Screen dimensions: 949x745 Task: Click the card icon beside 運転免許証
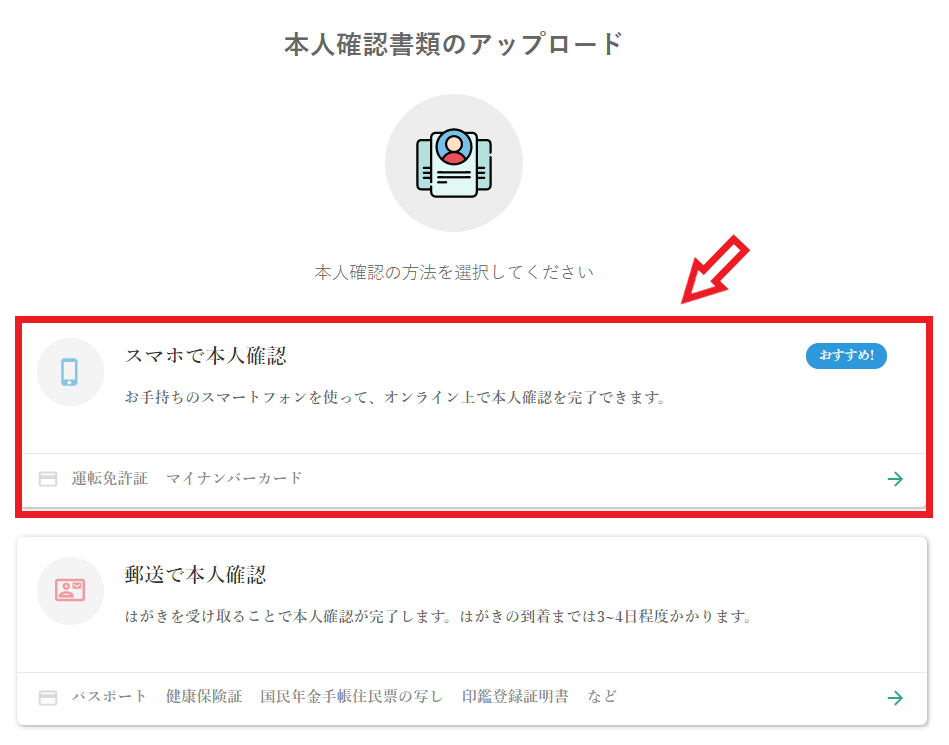point(48,479)
